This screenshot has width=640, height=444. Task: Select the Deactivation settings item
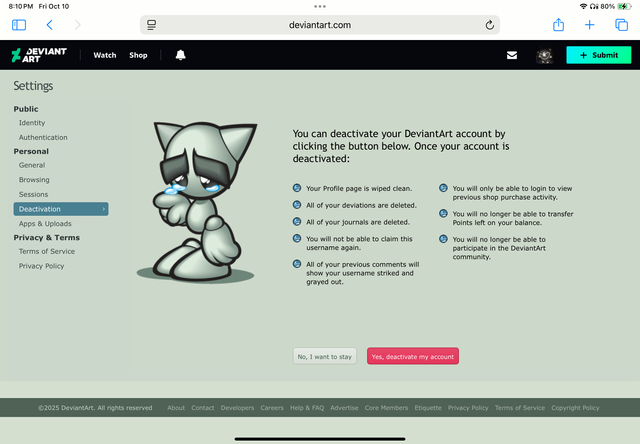tap(61, 209)
